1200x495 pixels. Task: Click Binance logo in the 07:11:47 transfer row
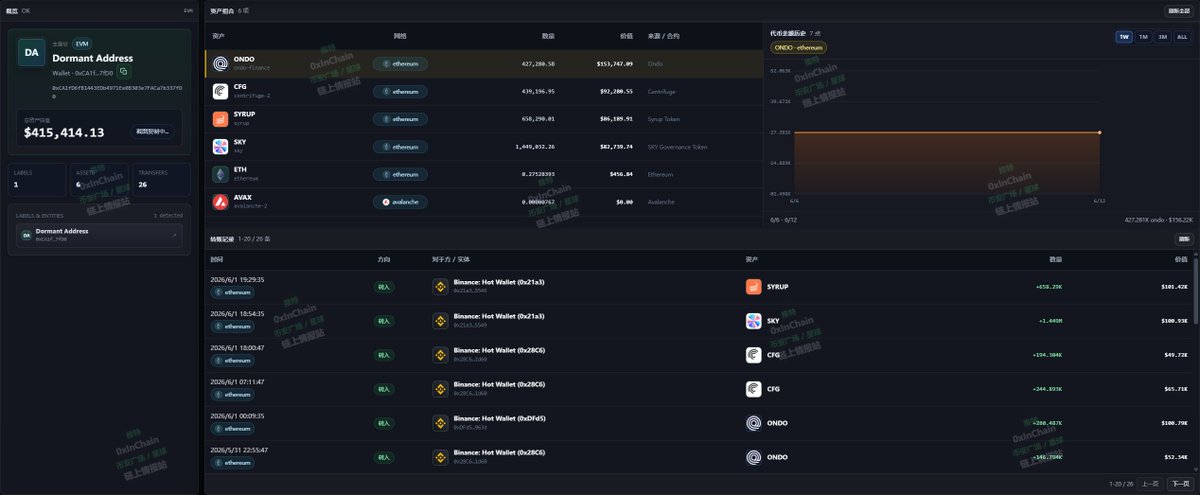440,389
